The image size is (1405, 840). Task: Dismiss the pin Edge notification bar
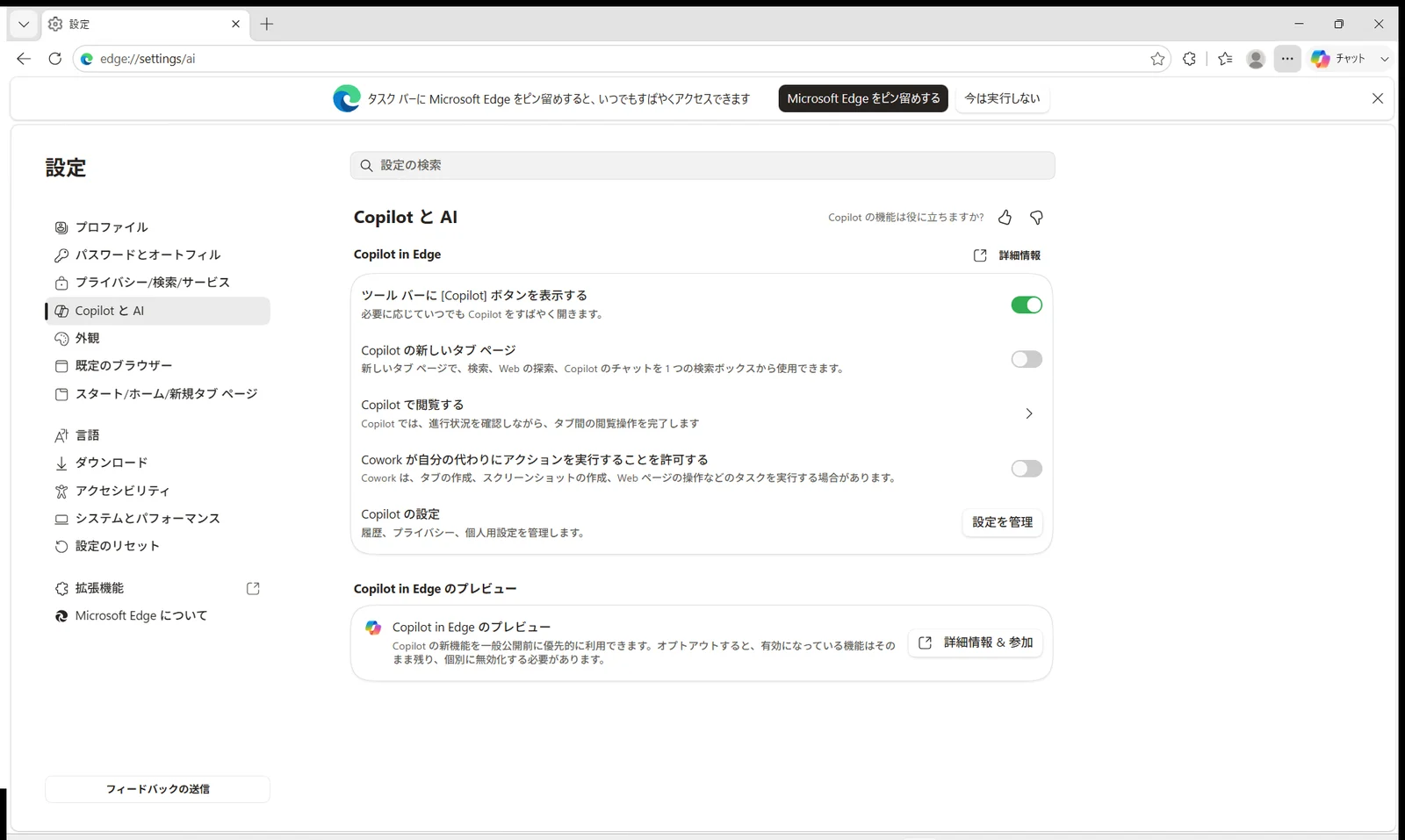1378,98
